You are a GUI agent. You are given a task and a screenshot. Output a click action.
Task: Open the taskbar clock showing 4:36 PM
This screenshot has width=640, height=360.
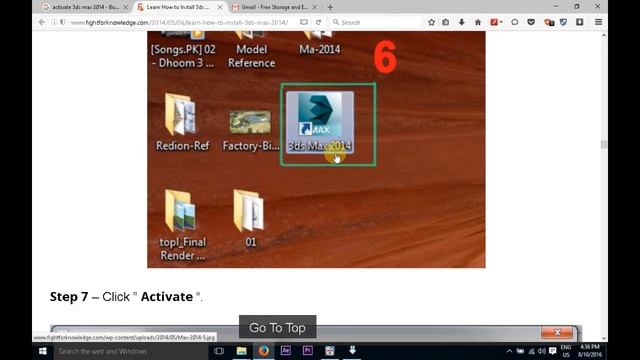[590, 351]
